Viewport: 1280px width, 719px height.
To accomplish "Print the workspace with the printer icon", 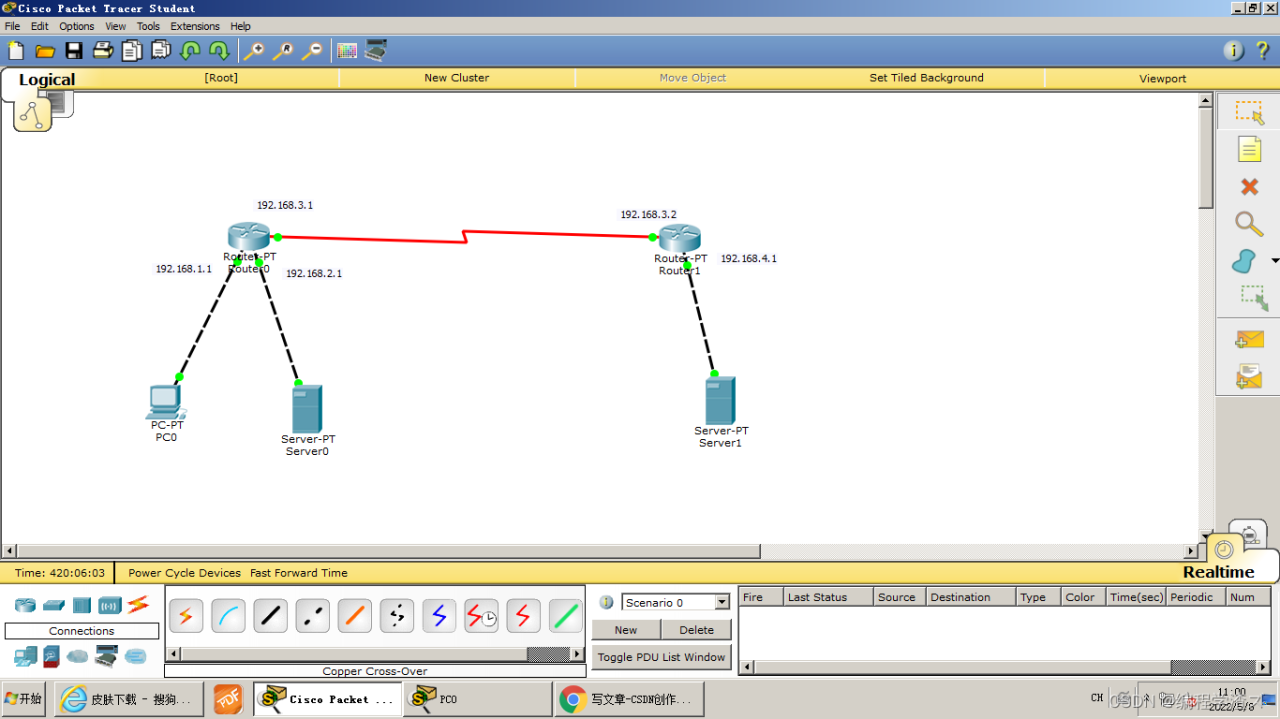I will pos(103,50).
